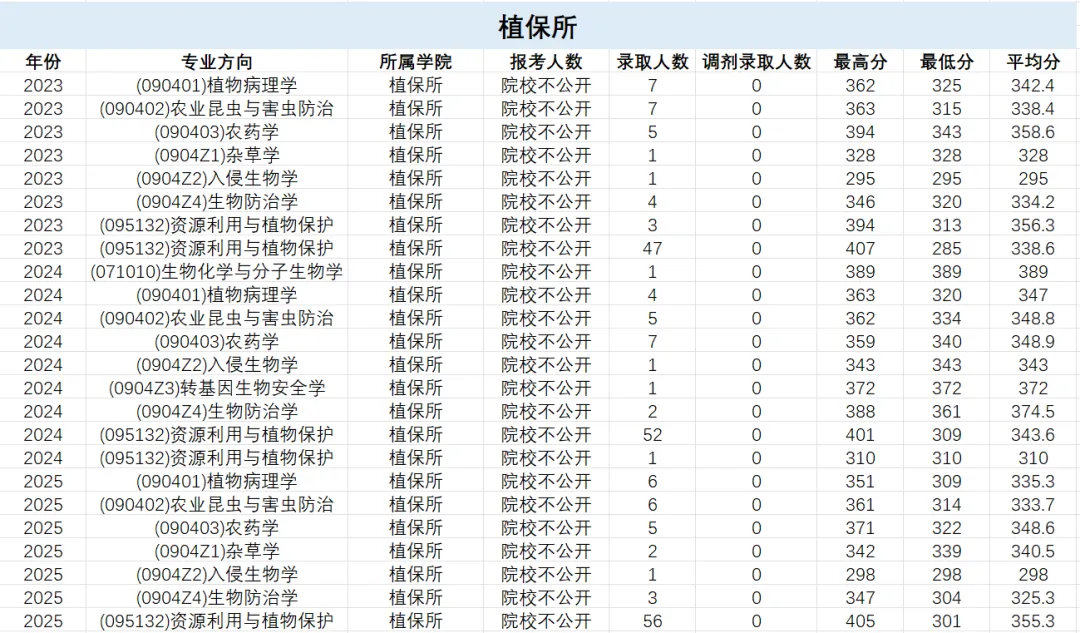Select highest score cell 351
The width and height of the screenshot is (1080, 633).
point(860,481)
